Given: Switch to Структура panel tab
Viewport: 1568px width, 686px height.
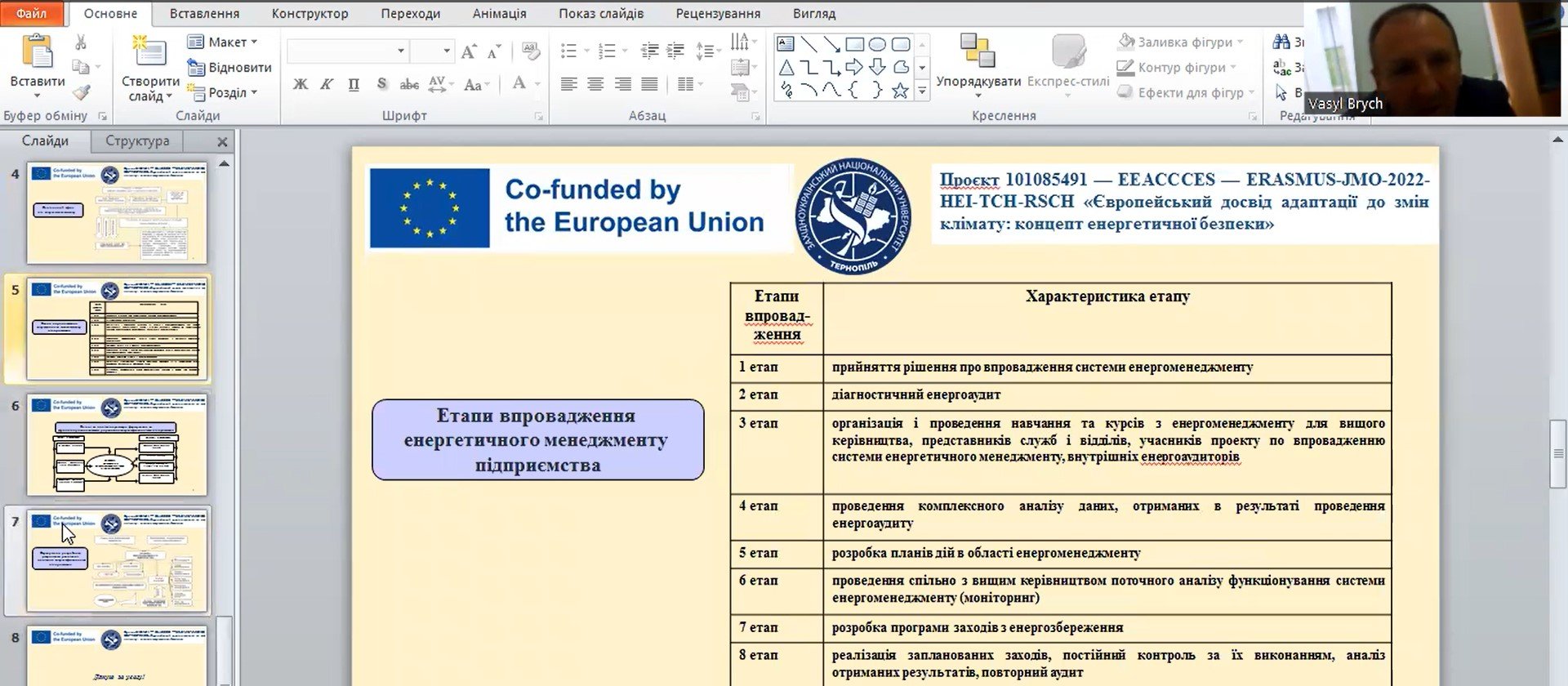Looking at the screenshot, I should [x=137, y=140].
